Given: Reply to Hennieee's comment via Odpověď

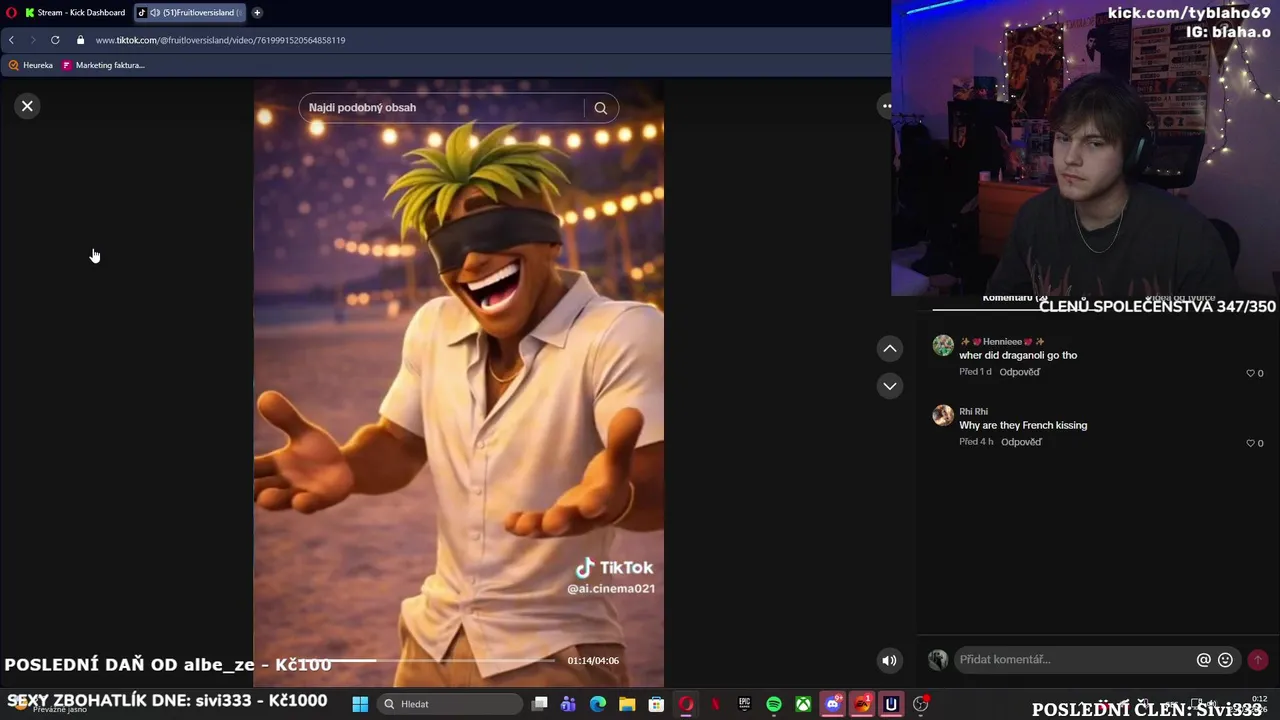Looking at the screenshot, I should pyautogui.click(x=1020, y=372).
